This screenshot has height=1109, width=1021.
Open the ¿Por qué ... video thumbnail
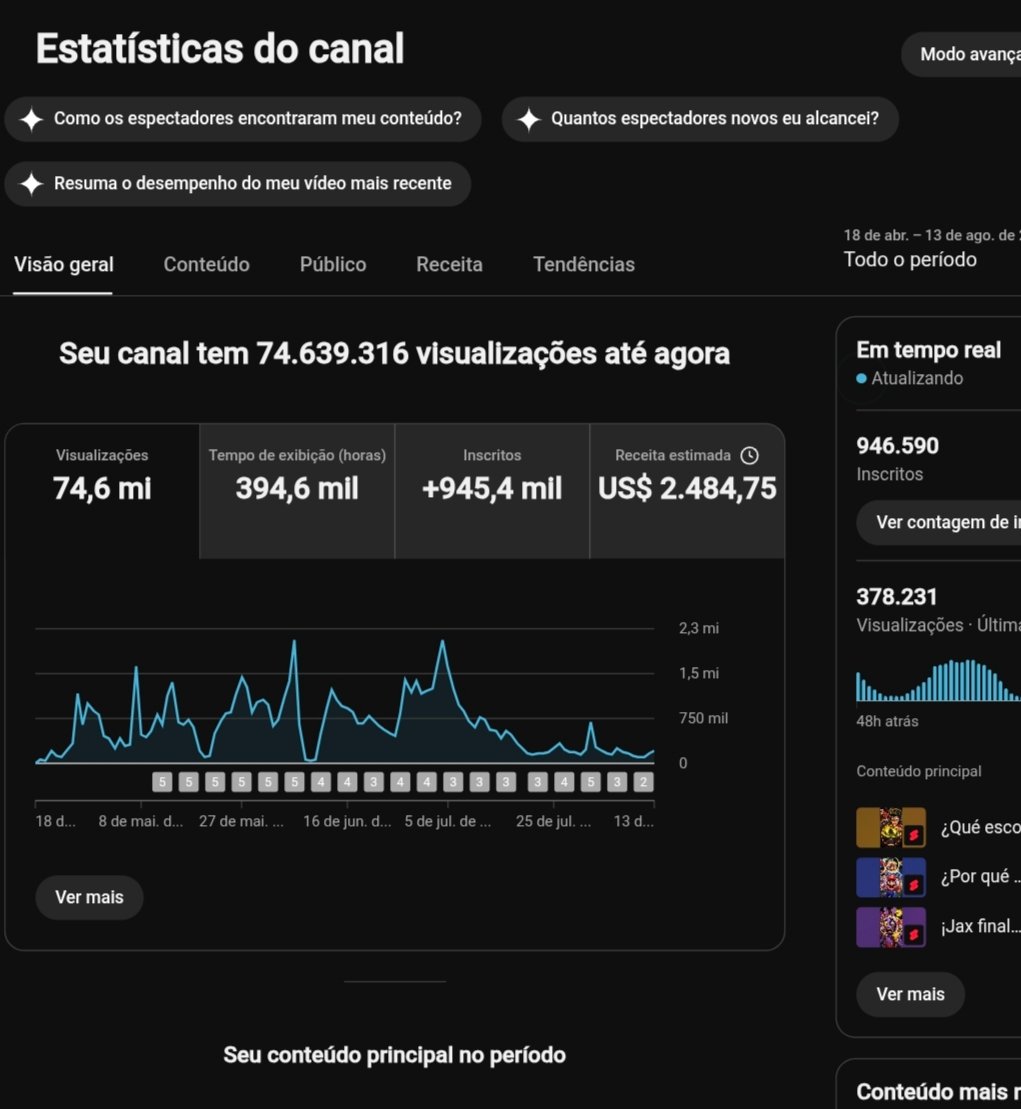coord(891,877)
